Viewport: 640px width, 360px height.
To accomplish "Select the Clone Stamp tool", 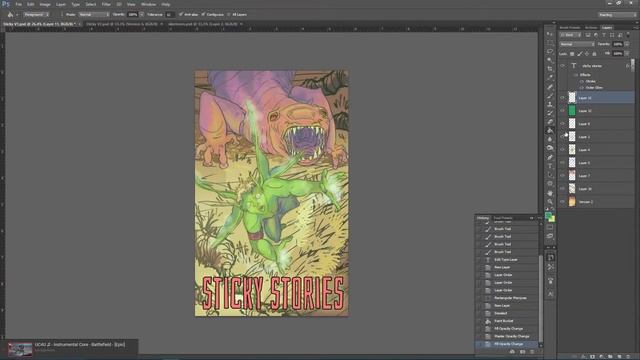I will tap(550, 104).
